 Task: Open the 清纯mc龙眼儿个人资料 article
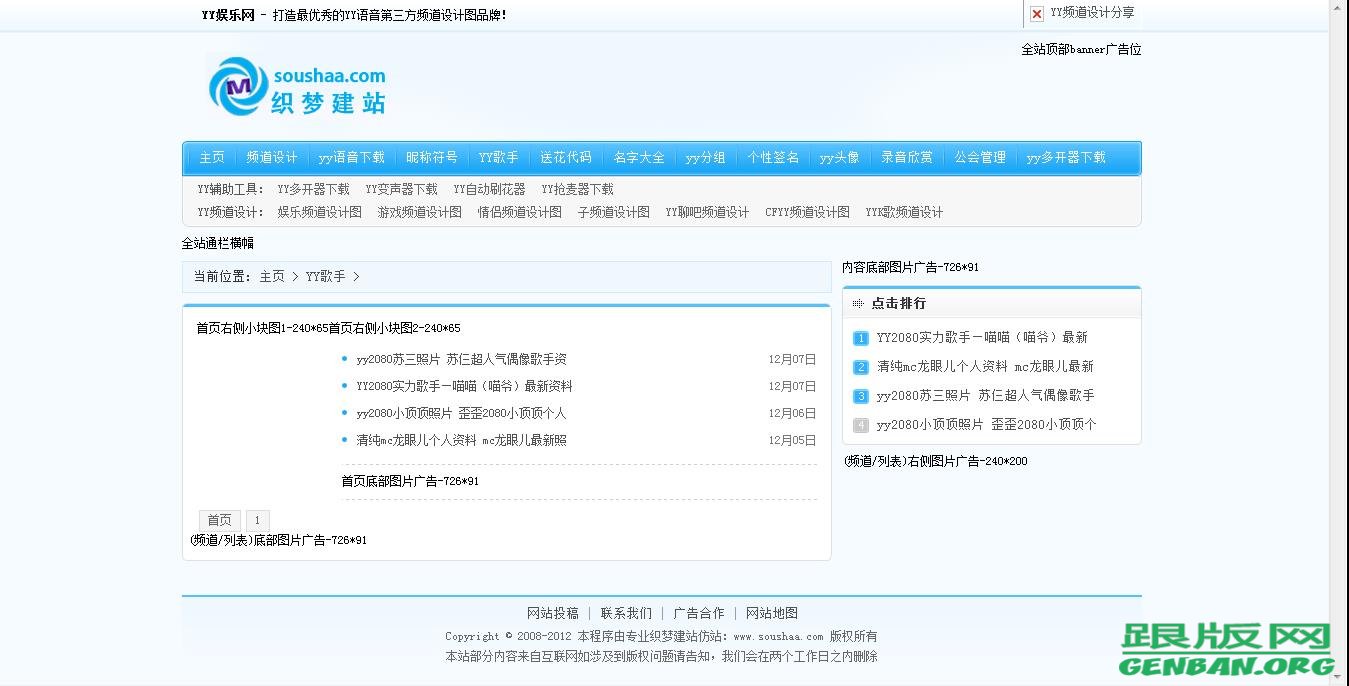click(x=460, y=439)
